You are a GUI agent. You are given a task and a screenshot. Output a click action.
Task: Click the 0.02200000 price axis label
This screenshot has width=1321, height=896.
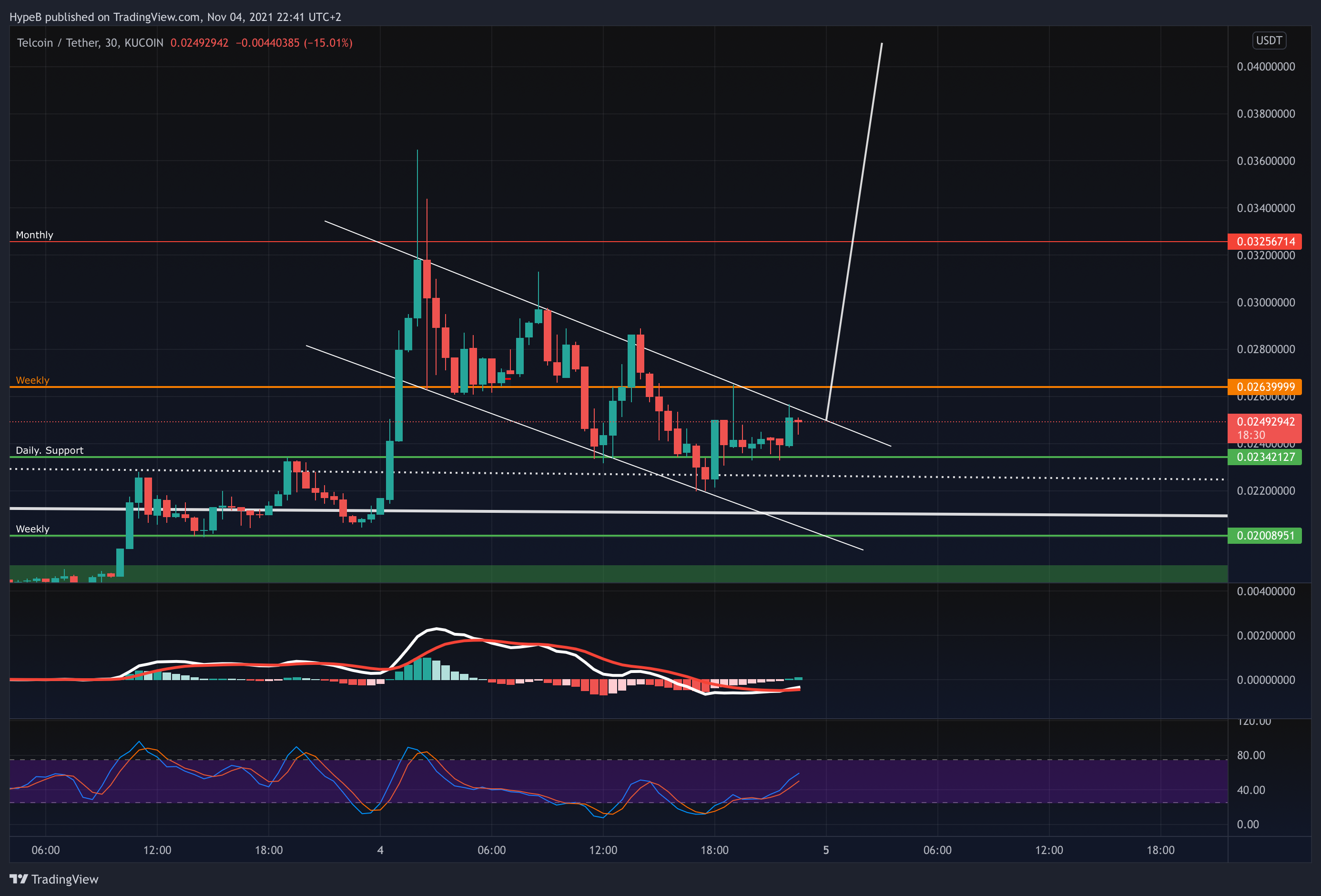pos(1266,490)
